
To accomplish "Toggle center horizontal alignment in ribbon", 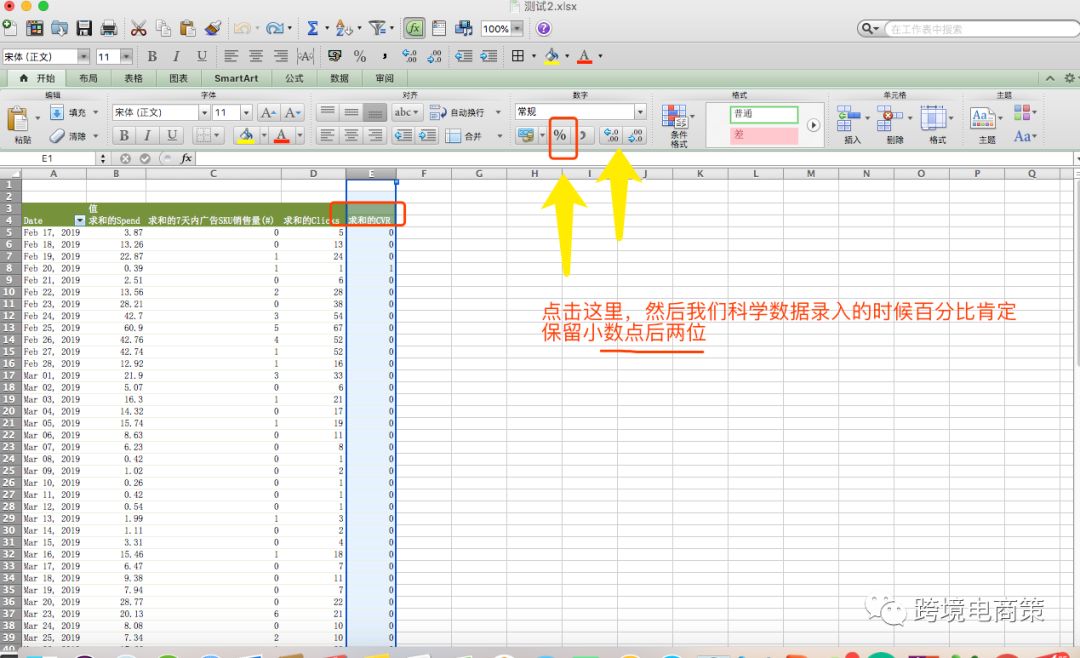I will [x=351, y=136].
